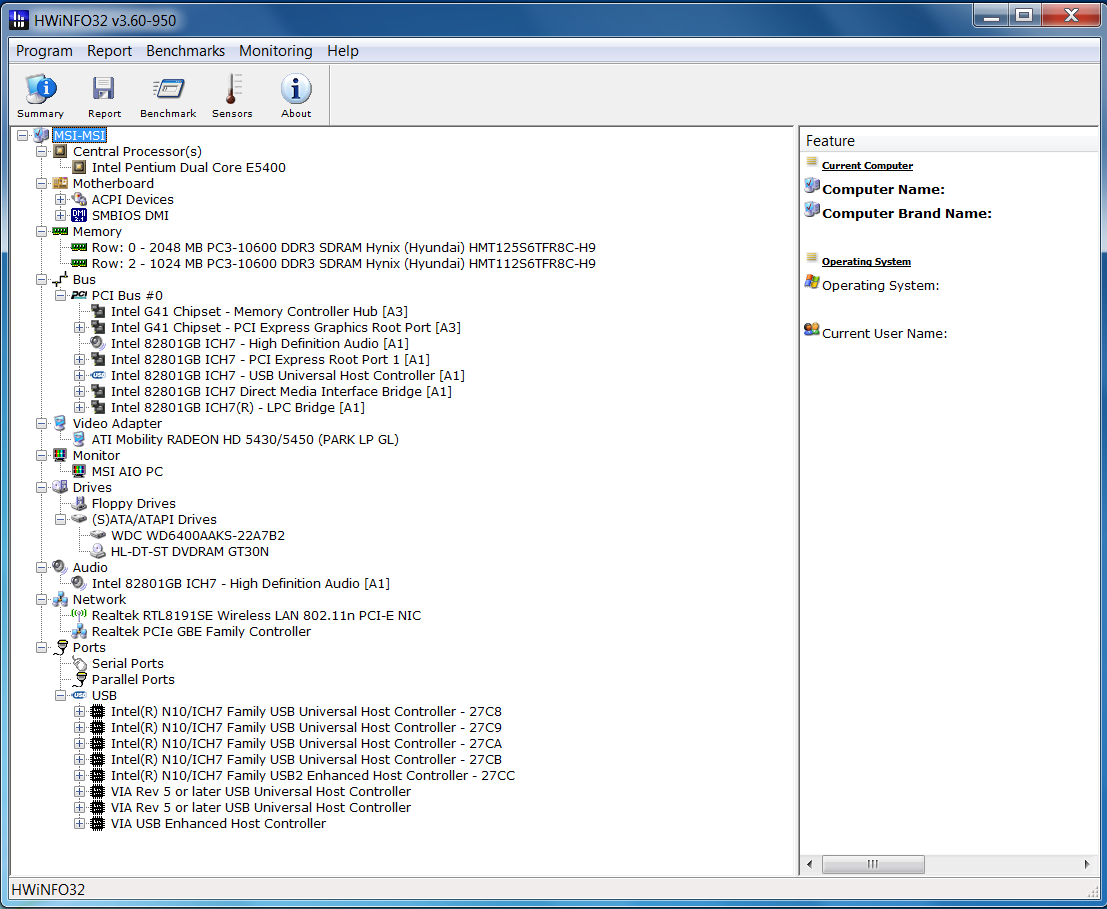Open the Sensors thermometer icon

(232, 90)
